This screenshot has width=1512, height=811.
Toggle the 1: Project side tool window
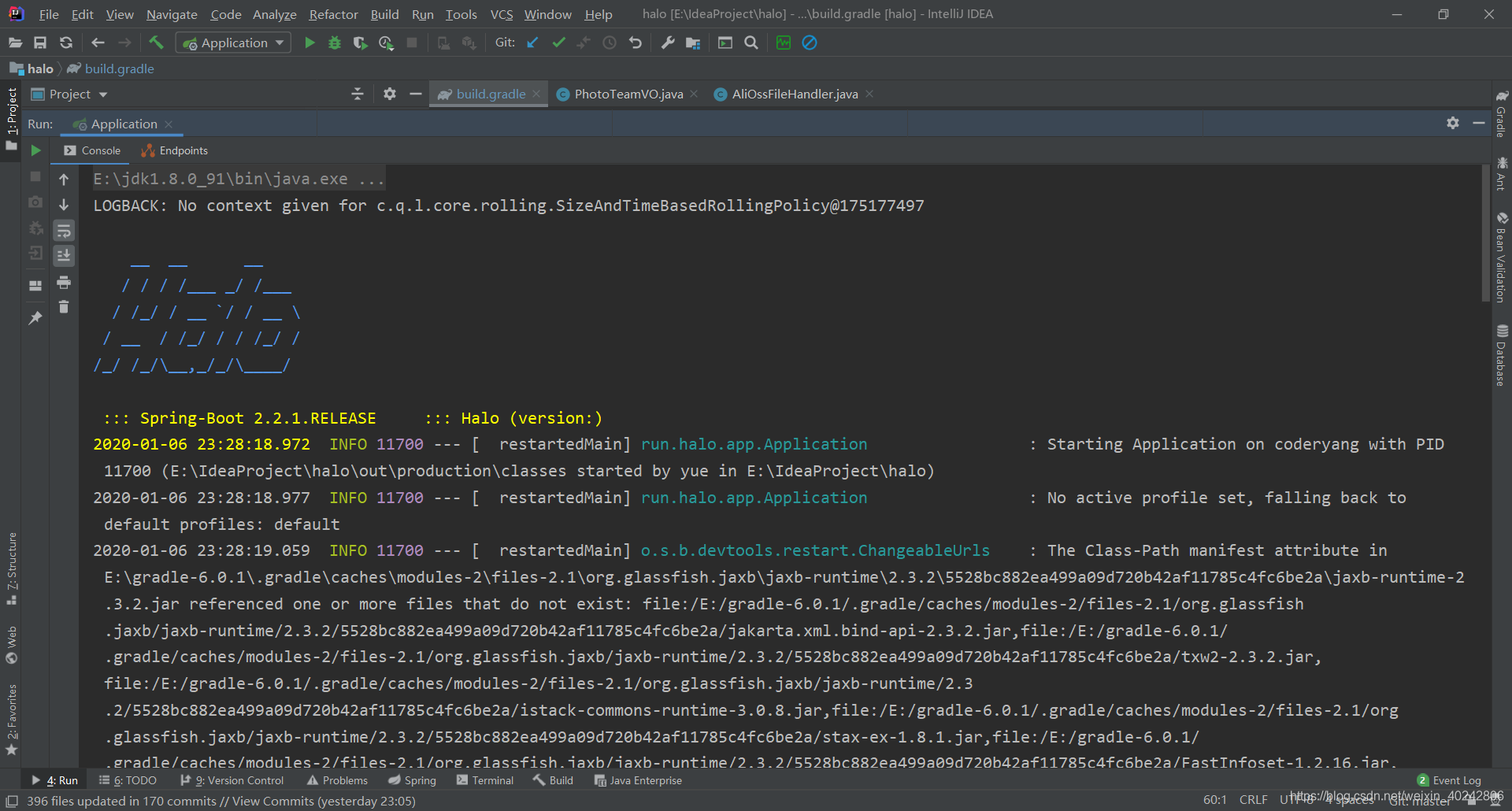pyautogui.click(x=11, y=120)
